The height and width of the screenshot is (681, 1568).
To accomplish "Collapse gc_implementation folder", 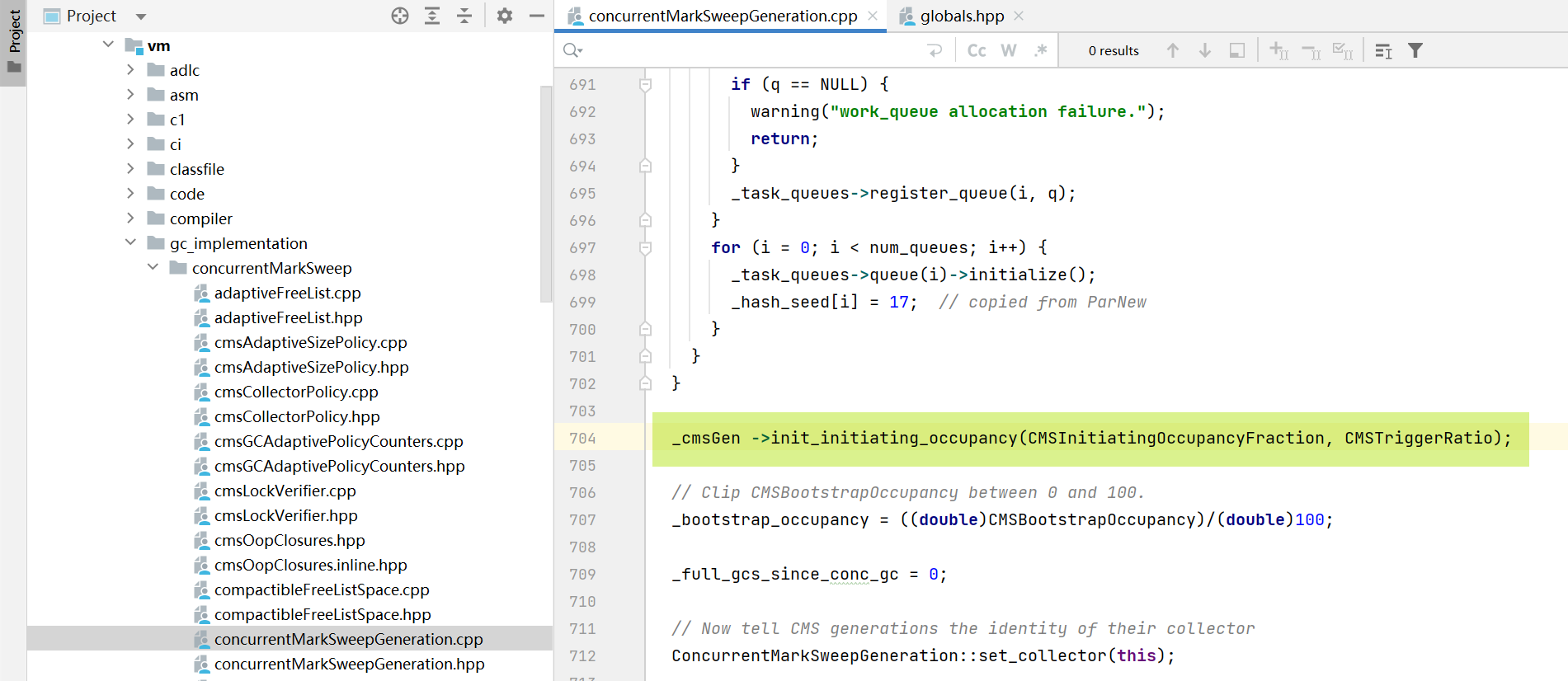I will tap(130, 242).
